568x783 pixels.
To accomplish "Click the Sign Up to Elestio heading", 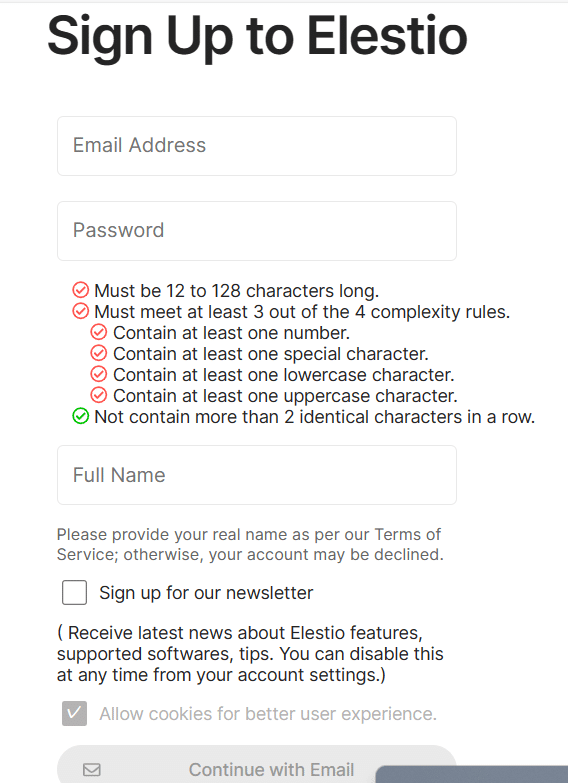I will 257,36.
